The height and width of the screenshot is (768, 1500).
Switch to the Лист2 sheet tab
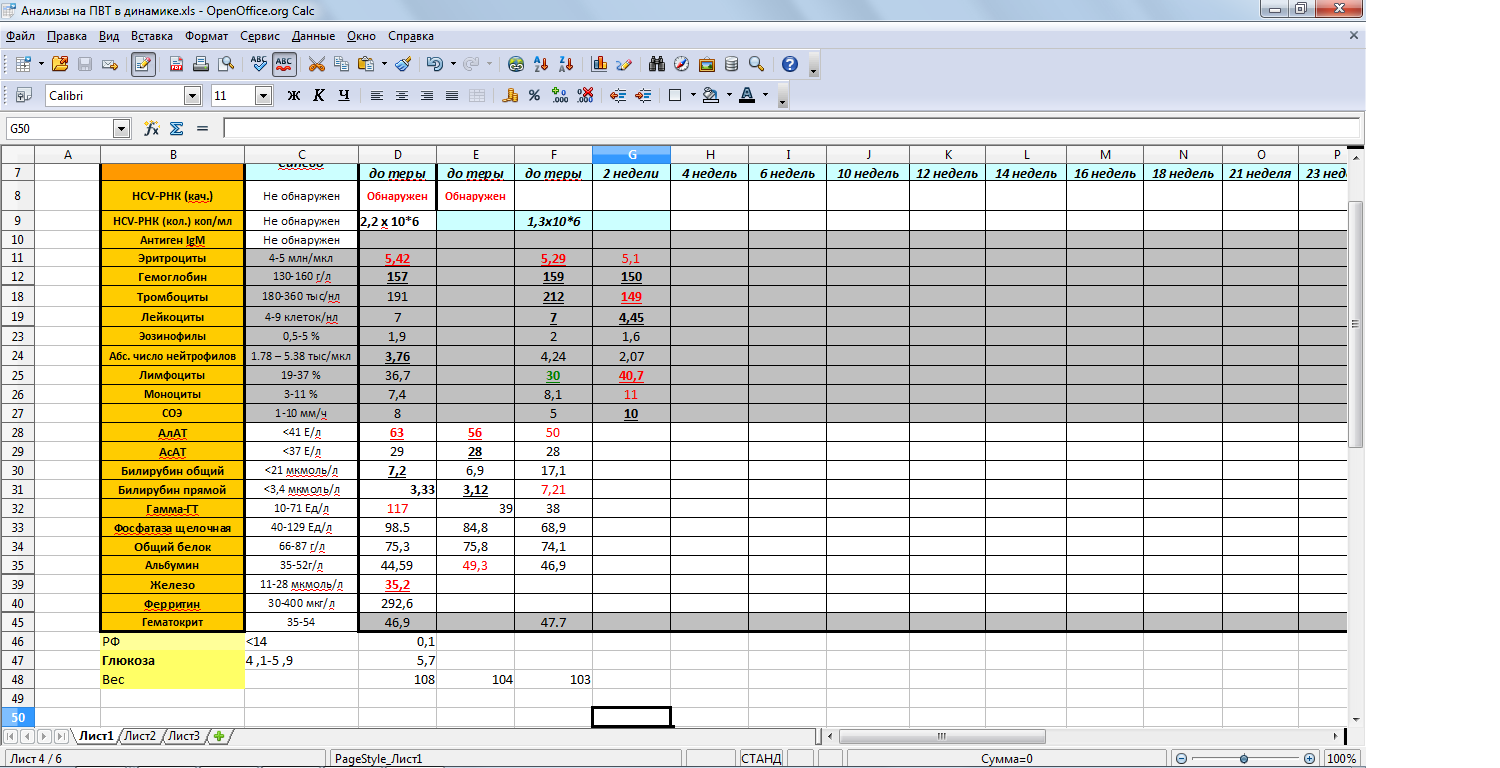point(140,736)
